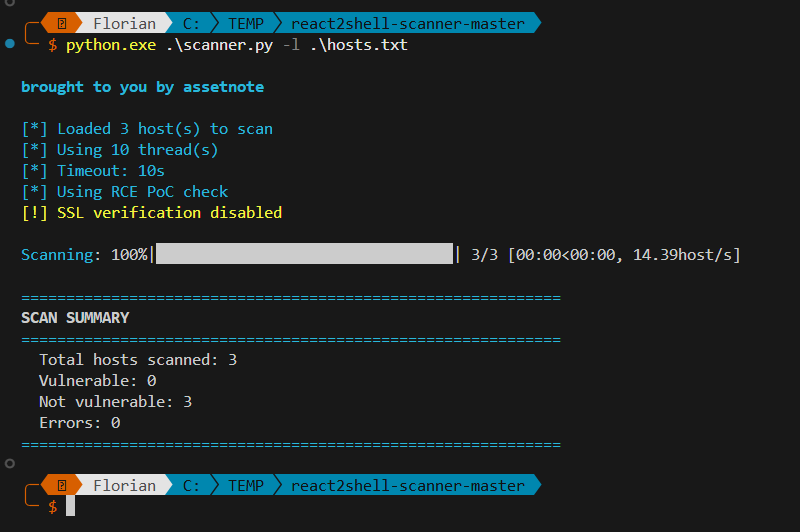800x532 pixels.
Task: Click the TEMP segment in the bottom prompt
Action: coord(246,486)
